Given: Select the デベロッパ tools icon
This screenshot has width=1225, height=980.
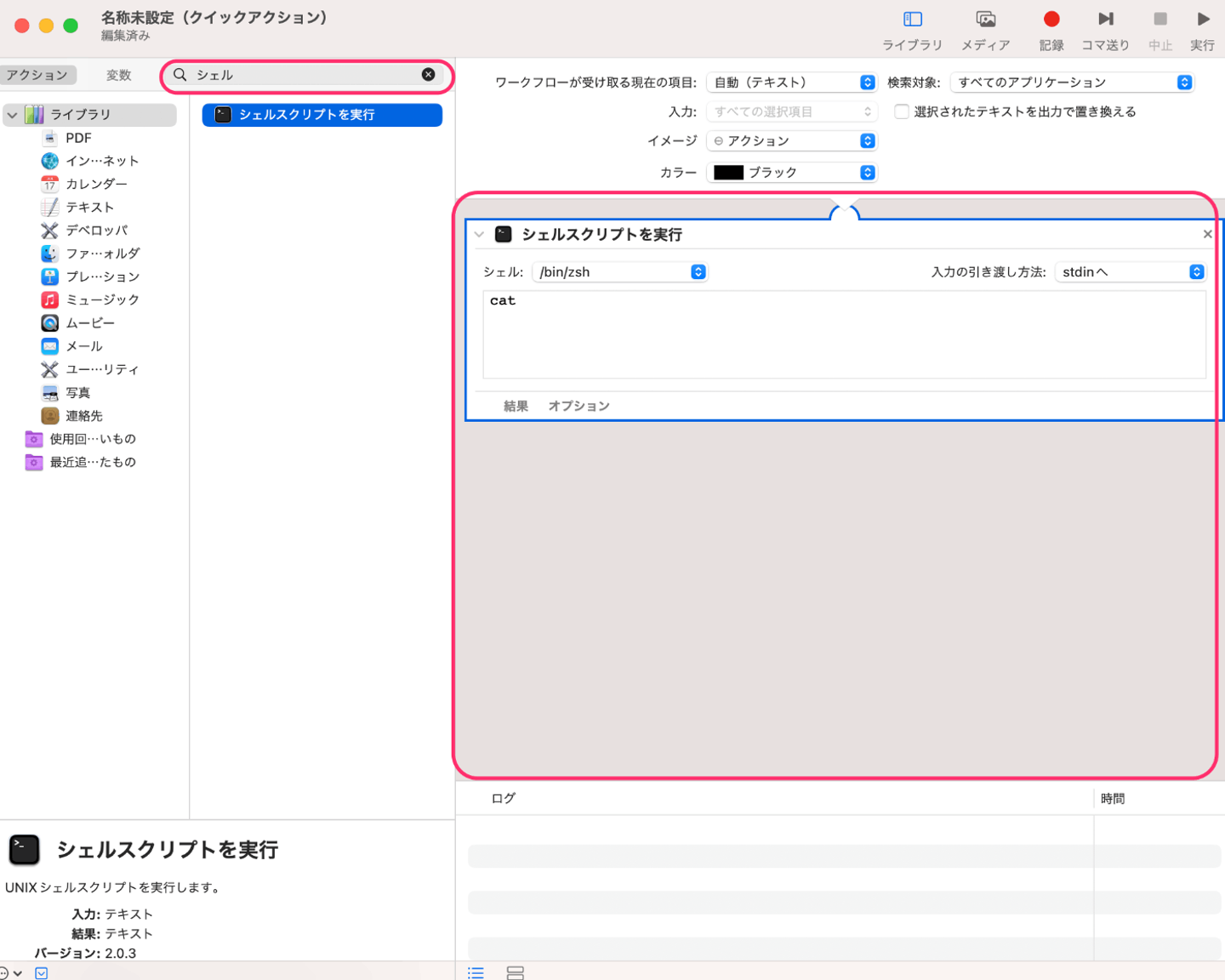Looking at the screenshot, I should (x=50, y=231).
